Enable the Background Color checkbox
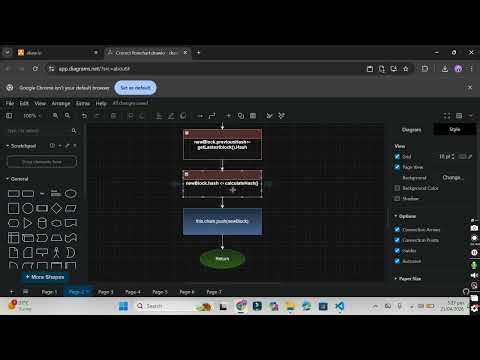Viewport: 480px width, 360px height. (x=397, y=188)
